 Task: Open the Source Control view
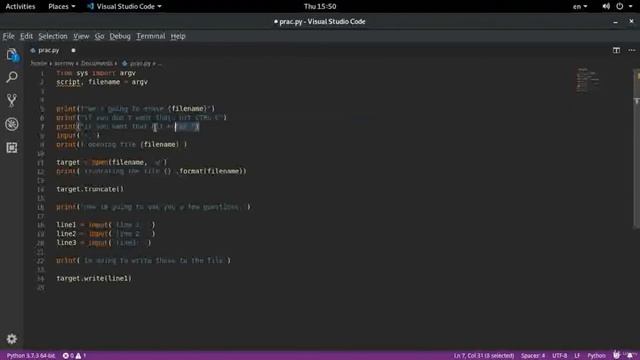click(12, 100)
